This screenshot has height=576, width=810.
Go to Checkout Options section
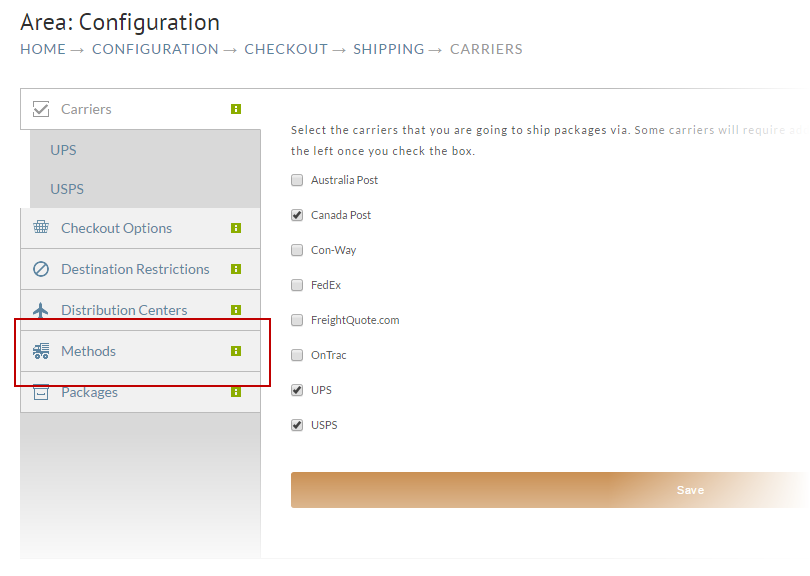141,228
